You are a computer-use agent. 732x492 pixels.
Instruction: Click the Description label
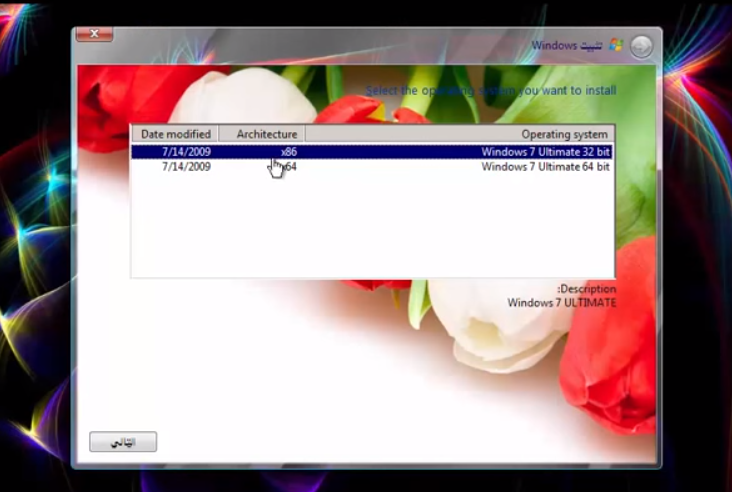click(x=587, y=289)
